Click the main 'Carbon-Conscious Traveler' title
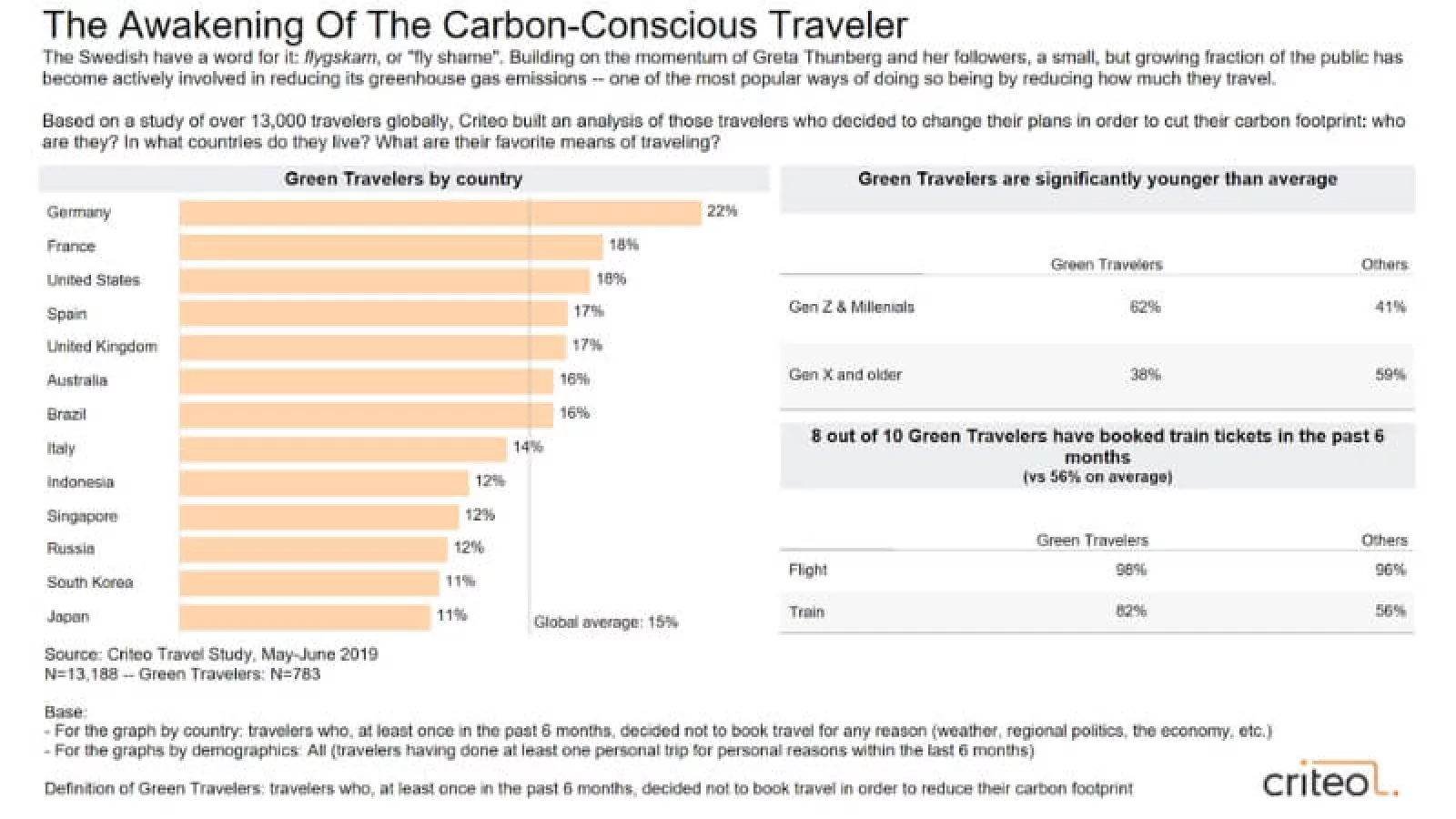The height and width of the screenshot is (819, 1456). pyautogui.click(x=475, y=25)
